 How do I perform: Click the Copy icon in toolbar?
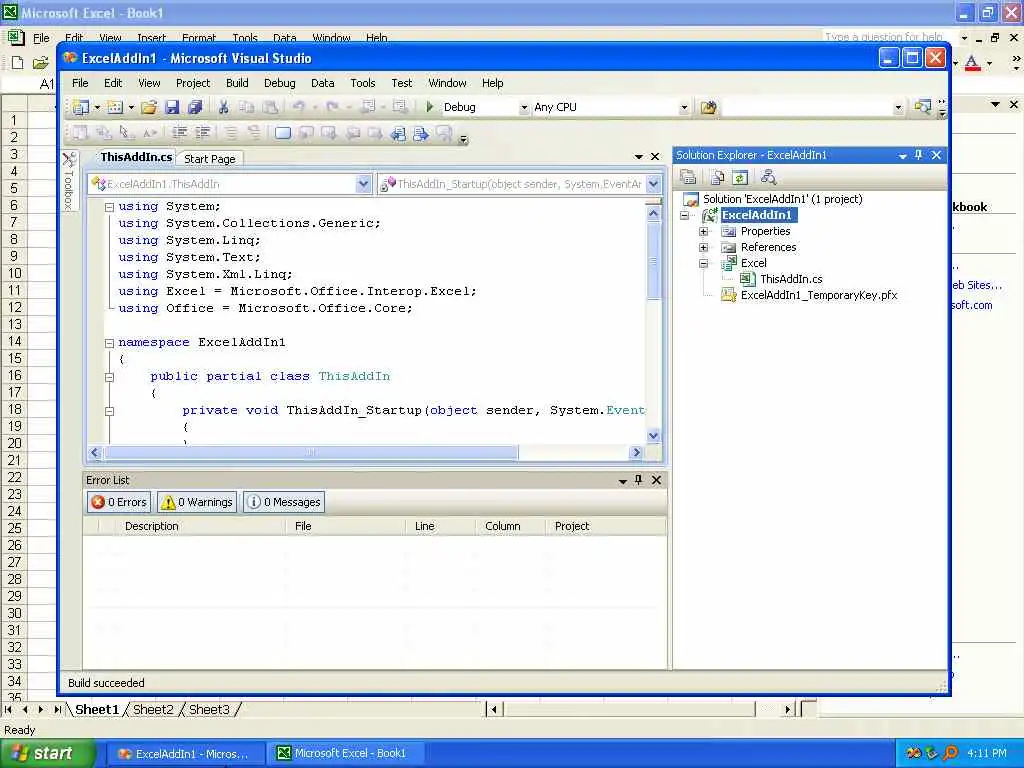coord(247,107)
